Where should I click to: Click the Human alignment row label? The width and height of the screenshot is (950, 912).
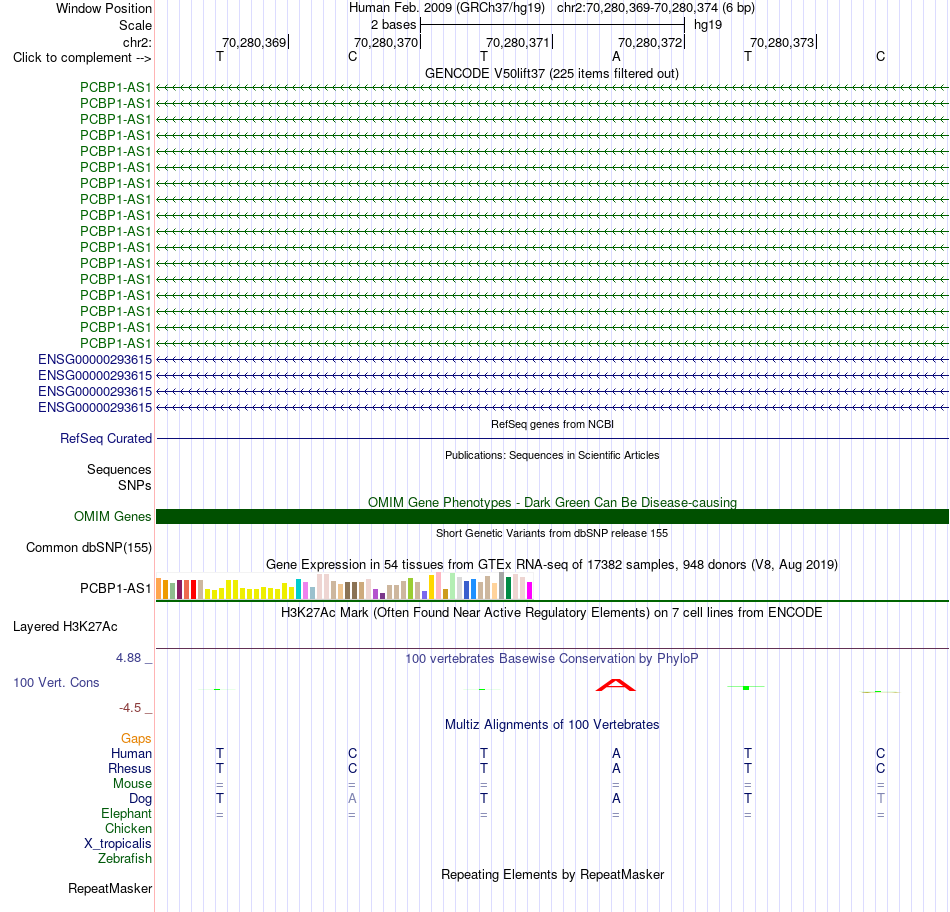(x=131, y=753)
